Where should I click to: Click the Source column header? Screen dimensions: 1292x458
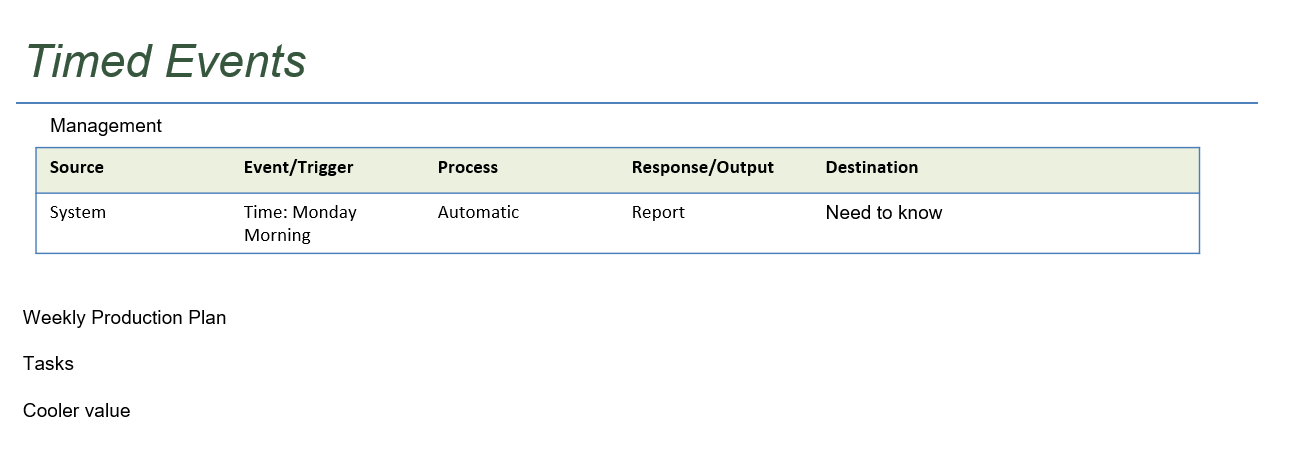tap(77, 167)
